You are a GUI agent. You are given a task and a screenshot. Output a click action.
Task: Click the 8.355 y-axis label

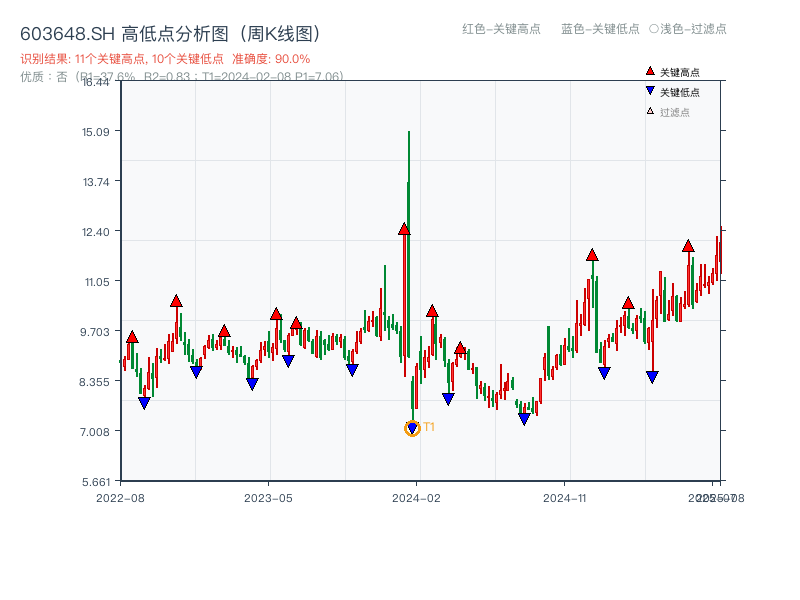[94, 382]
